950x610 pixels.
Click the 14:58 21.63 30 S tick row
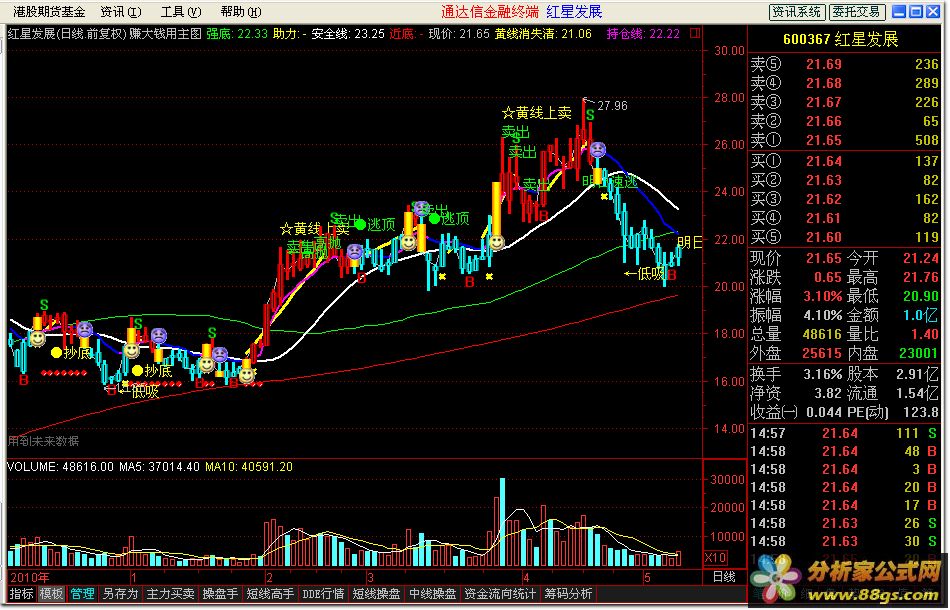tap(845, 541)
